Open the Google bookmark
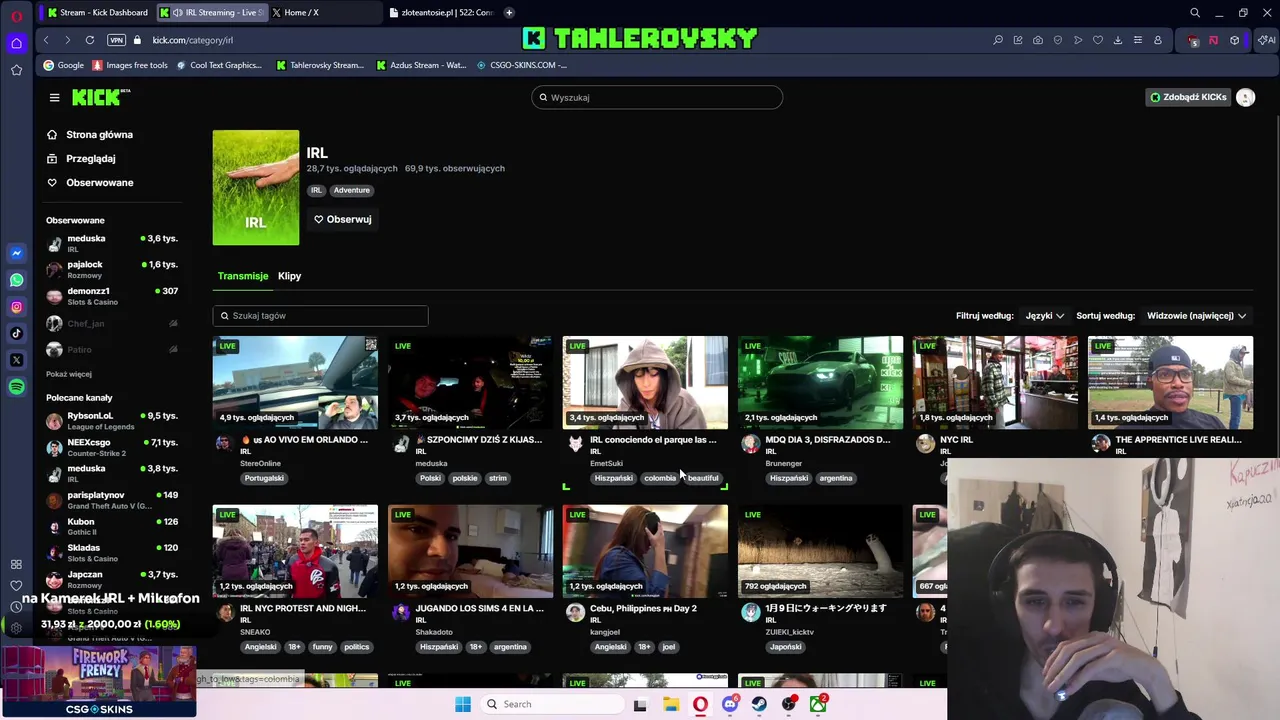Viewport: 1280px width, 720px height. point(63,65)
